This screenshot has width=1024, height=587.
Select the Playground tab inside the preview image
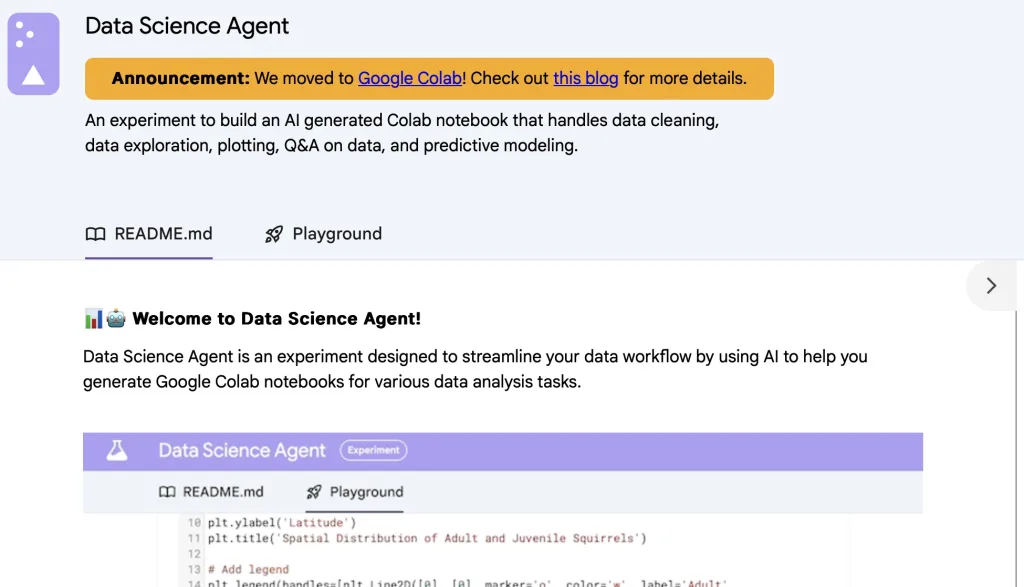pos(354,491)
